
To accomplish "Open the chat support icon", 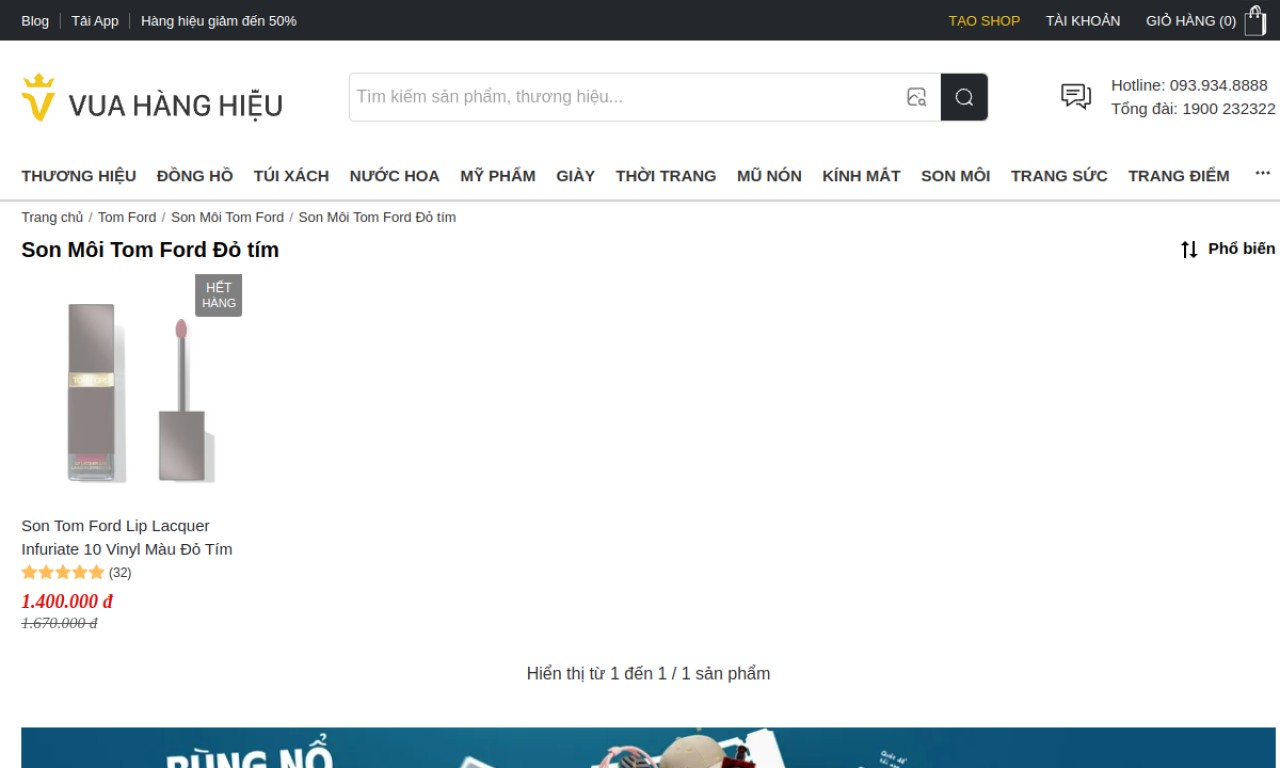I will coord(1076,96).
